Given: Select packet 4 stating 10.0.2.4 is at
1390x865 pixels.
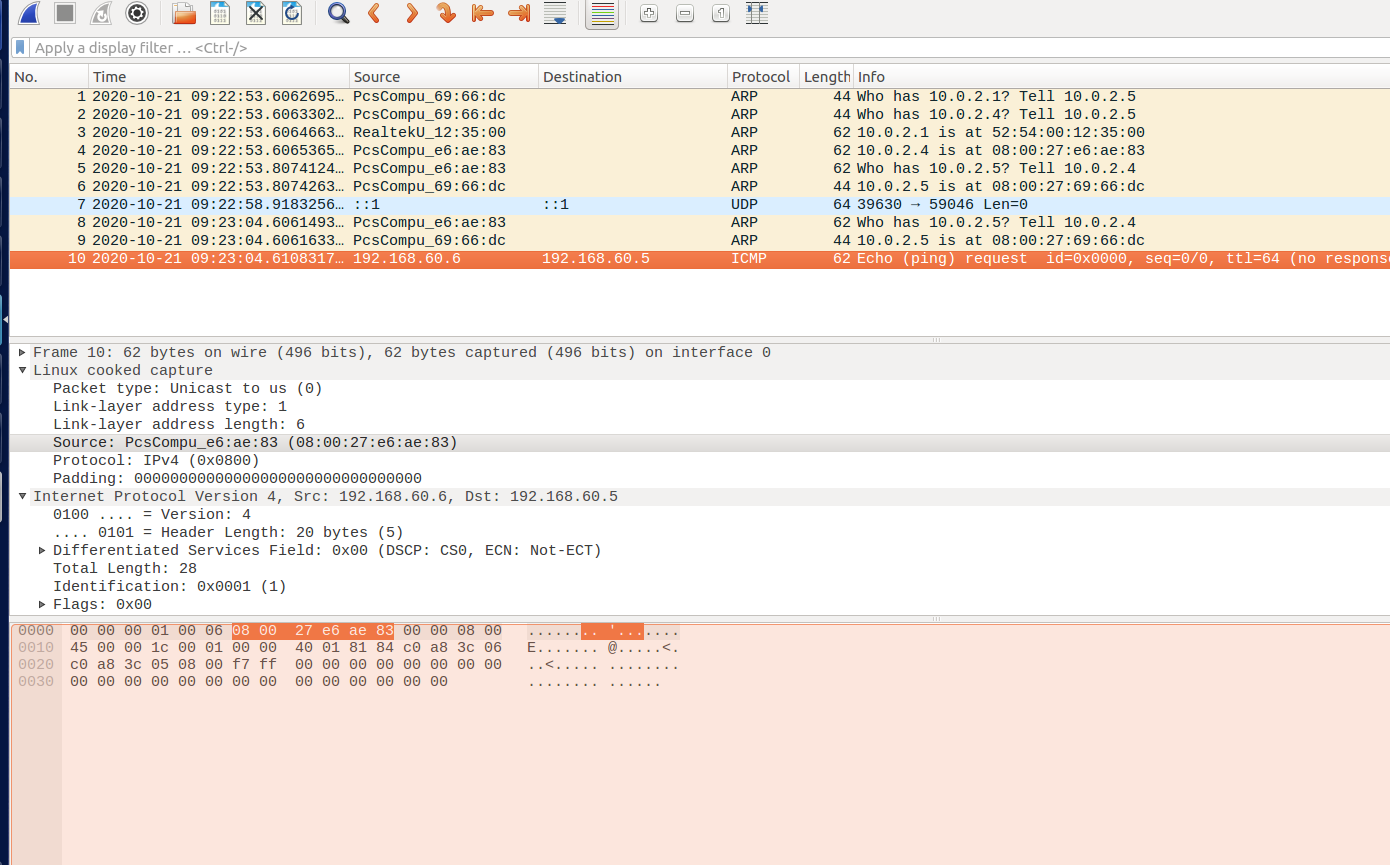Looking at the screenshot, I should (x=700, y=151).
